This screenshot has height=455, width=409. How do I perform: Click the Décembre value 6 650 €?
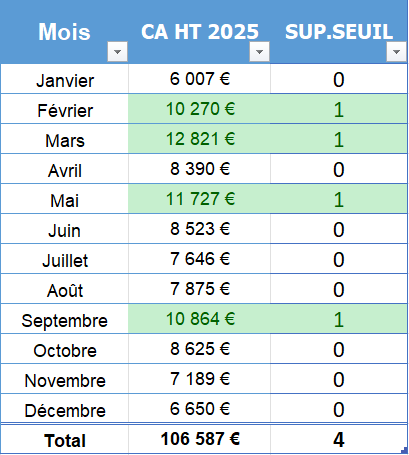(x=199, y=409)
